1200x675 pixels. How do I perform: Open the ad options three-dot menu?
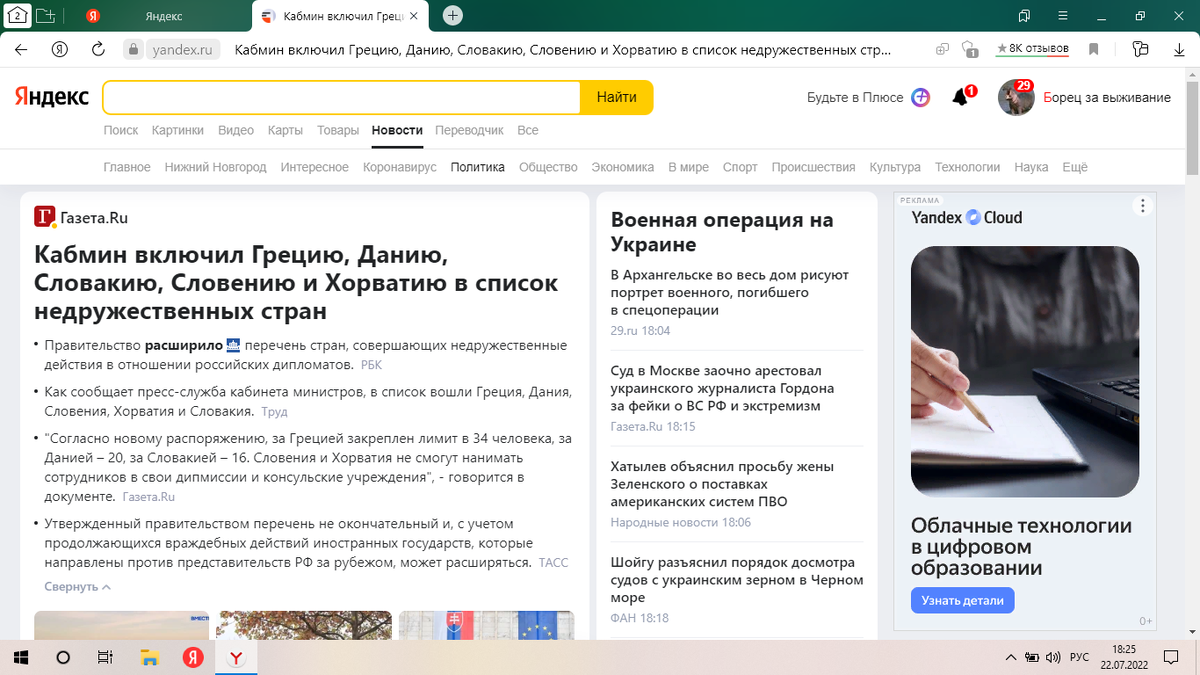(x=1142, y=206)
